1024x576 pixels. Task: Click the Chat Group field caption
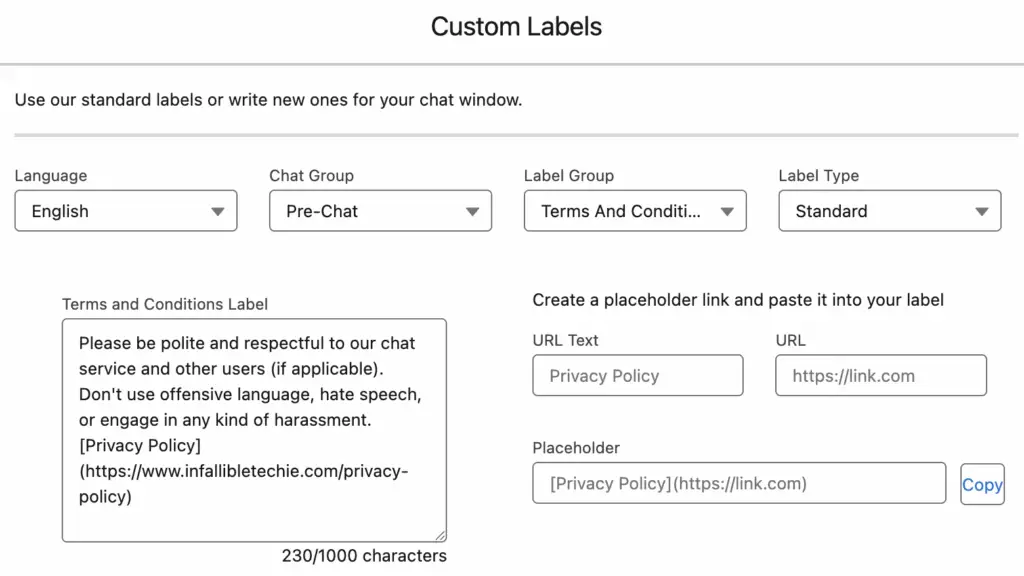point(312,176)
